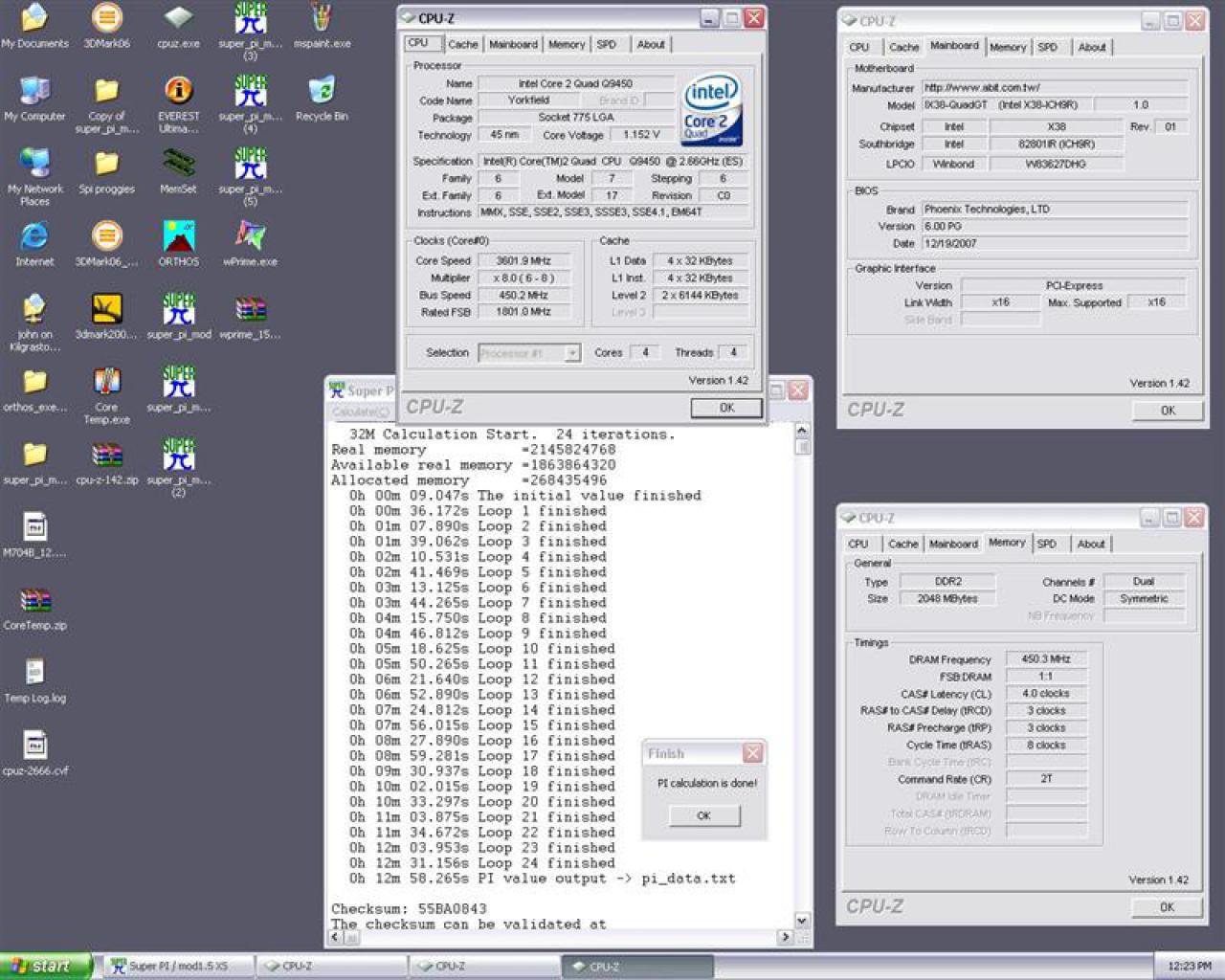1225x980 pixels.
Task: Select the Super PI icon labeled (5)
Action: tap(250, 178)
